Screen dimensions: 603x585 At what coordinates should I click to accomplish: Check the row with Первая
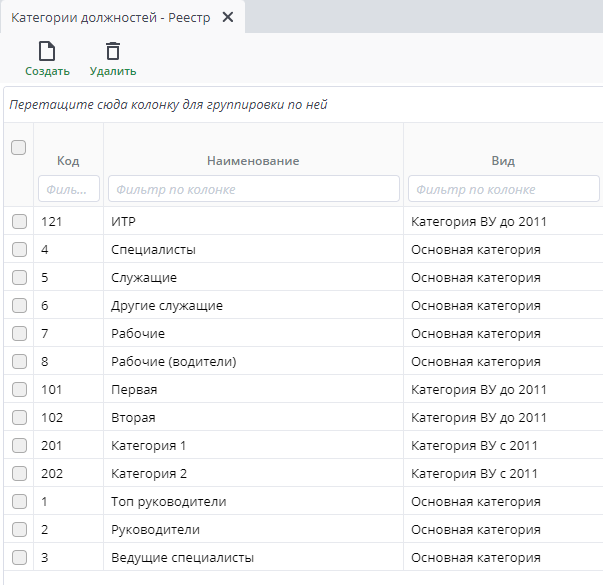click(x=19, y=390)
